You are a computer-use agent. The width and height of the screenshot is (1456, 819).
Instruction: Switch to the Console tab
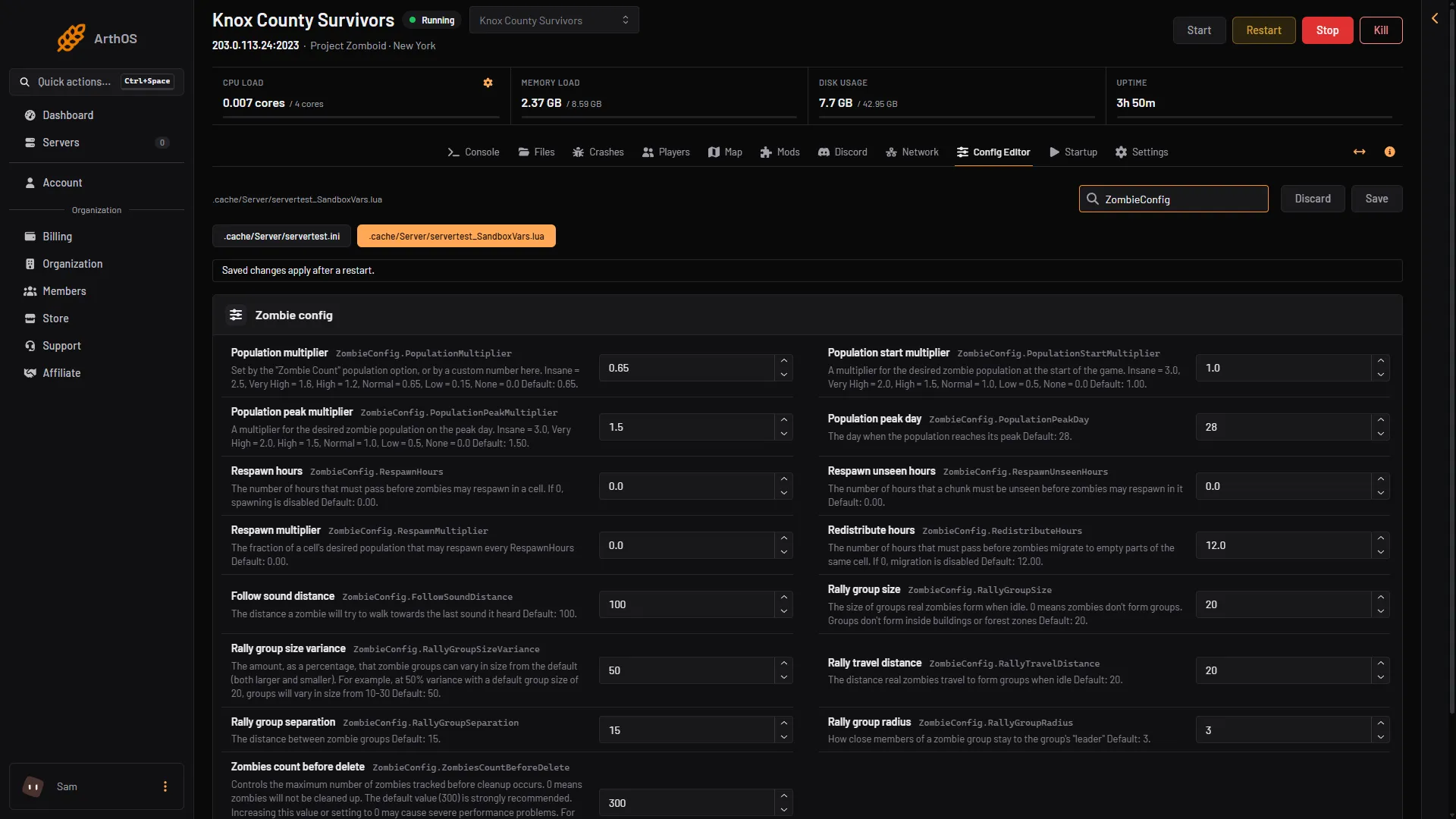[473, 152]
